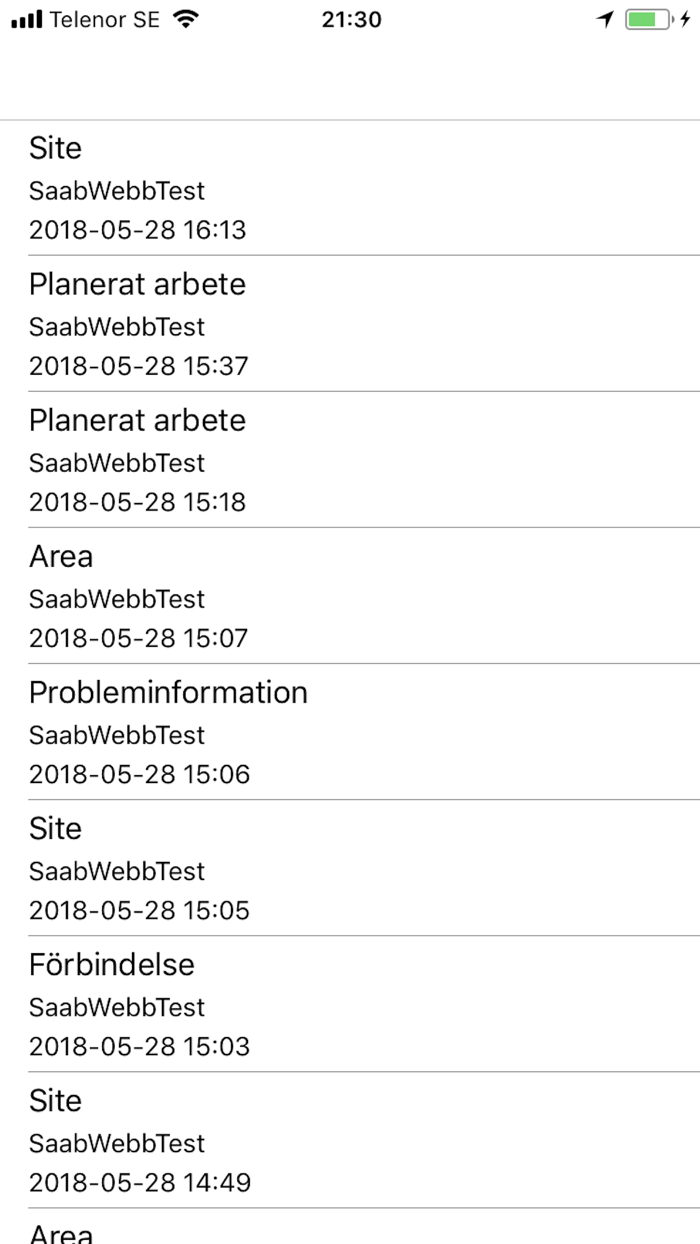Tap the Telenor SE carrier label
This screenshot has height=1244, width=700.
coord(104,20)
